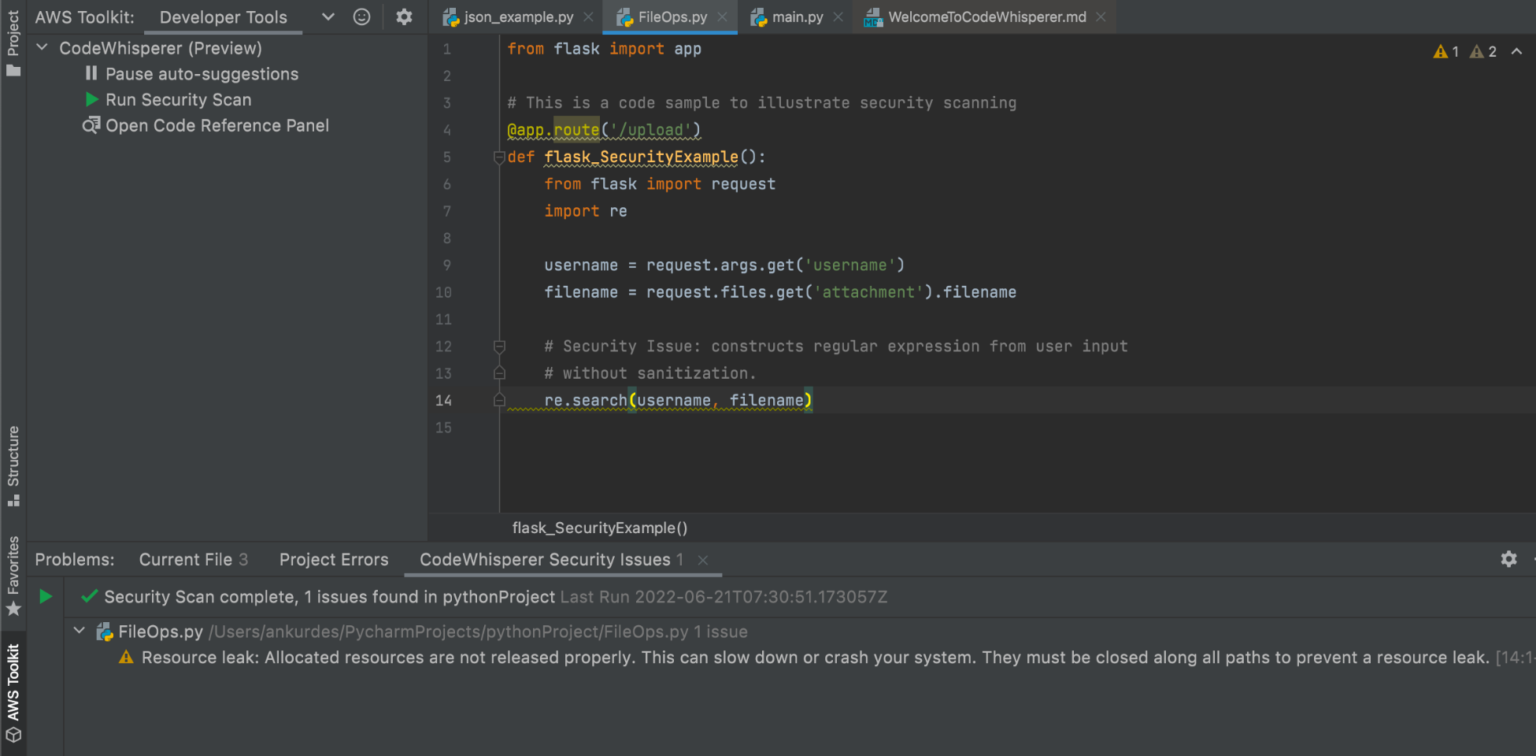This screenshot has width=1536, height=756.
Task: Open the Project Errors tab
Action: [334, 559]
